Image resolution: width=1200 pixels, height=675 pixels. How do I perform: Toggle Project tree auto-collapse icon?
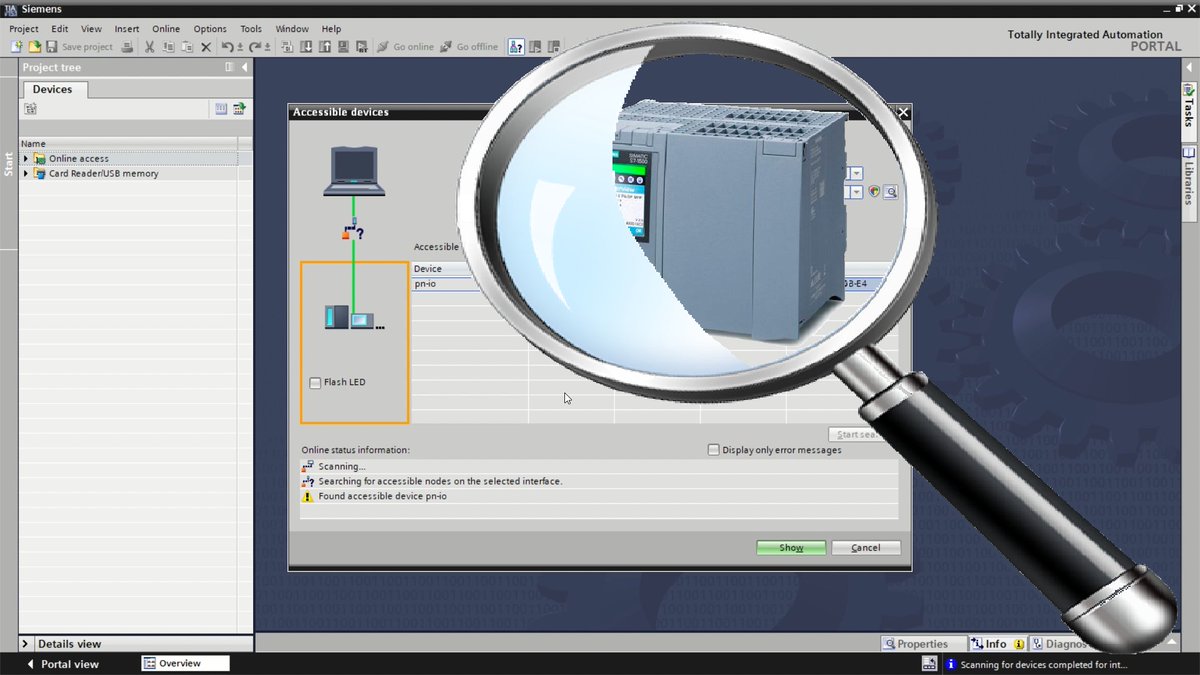(x=229, y=67)
